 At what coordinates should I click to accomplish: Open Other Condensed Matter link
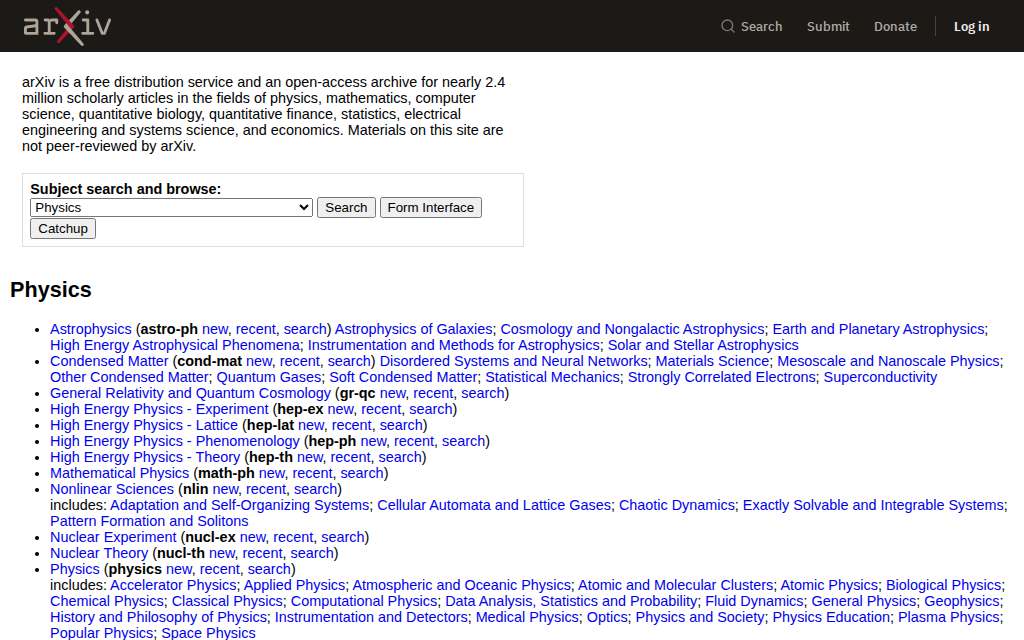coord(129,377)
